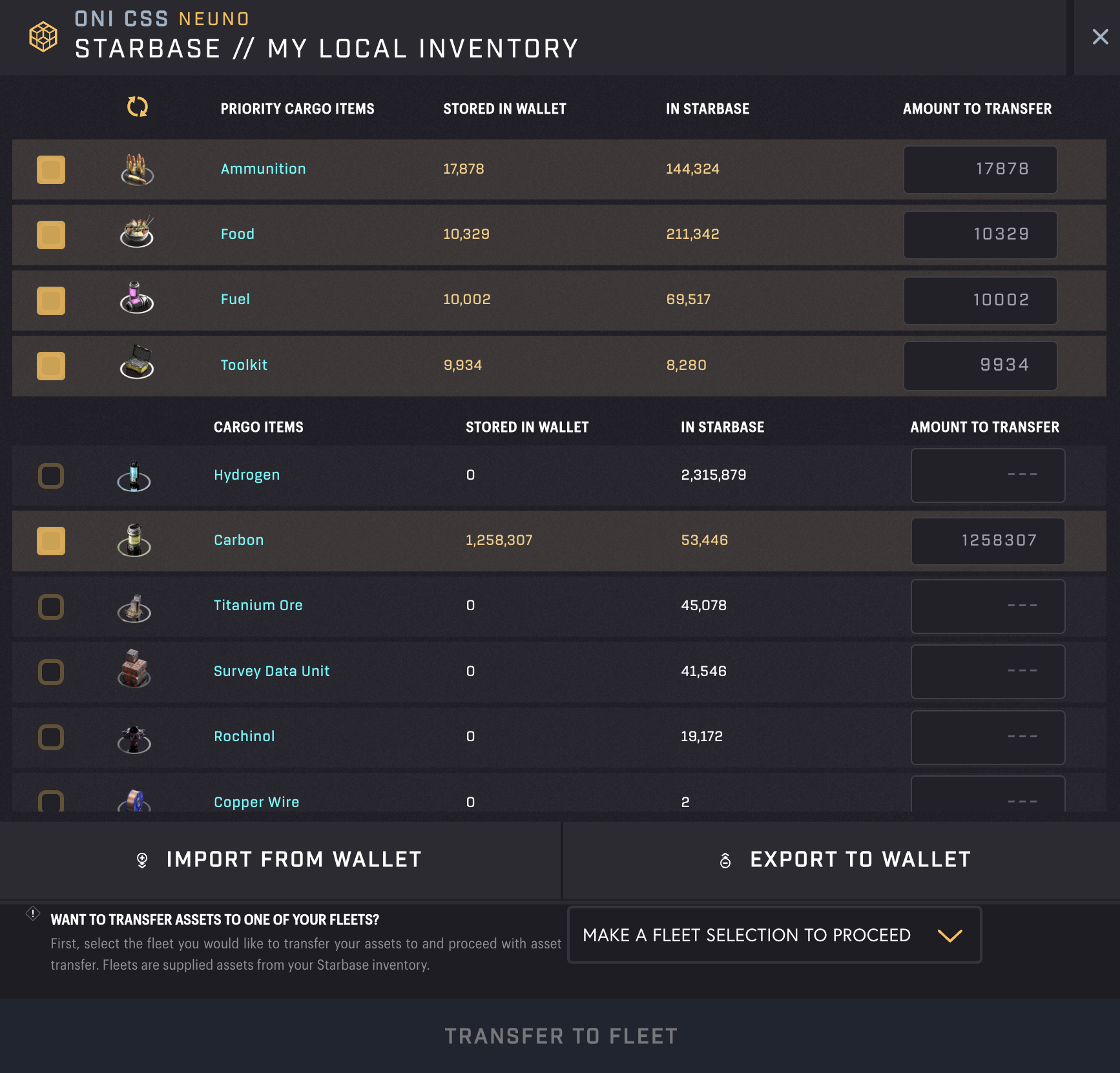Open the Carbon item link
Screen dimensions: 1120x1073
(x=239, y=540)
